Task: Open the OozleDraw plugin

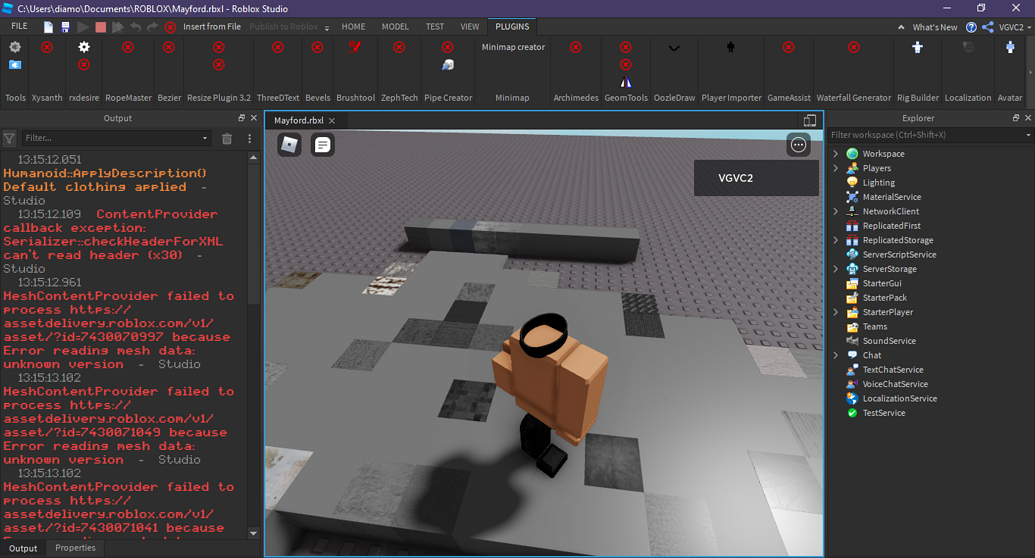Action: click(674, 48)
